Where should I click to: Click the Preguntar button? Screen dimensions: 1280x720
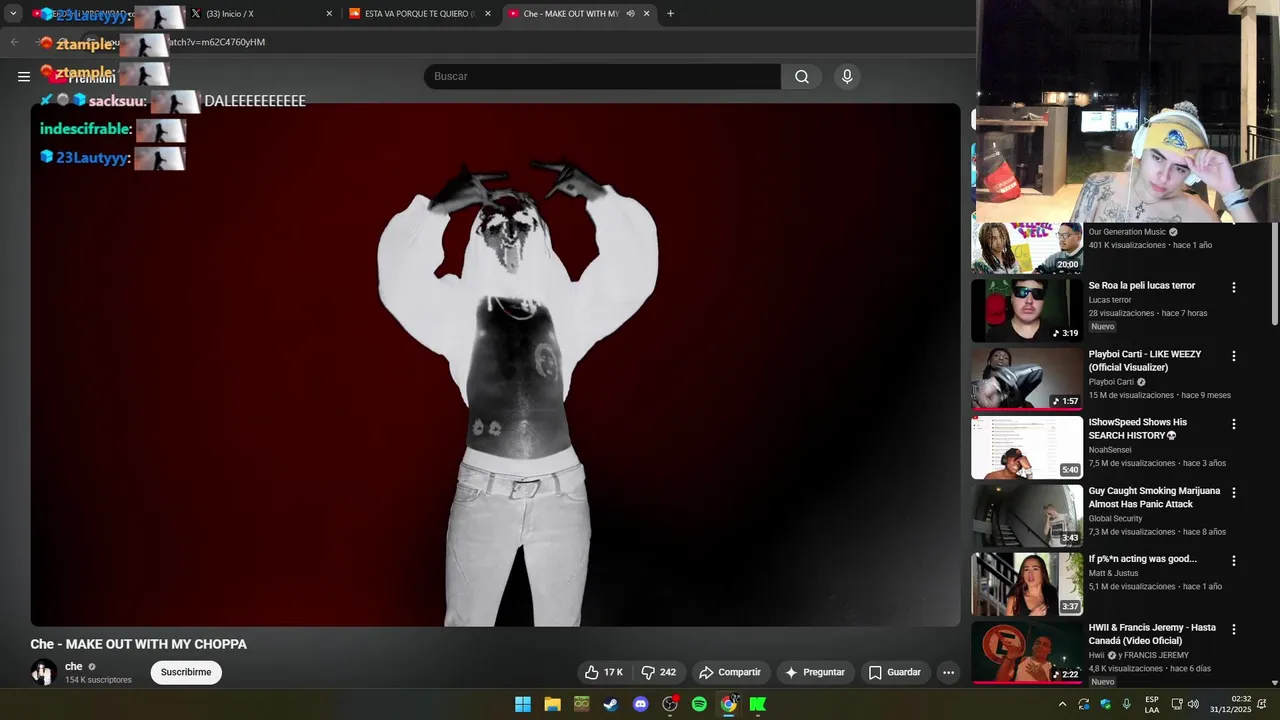click(815, 672)
